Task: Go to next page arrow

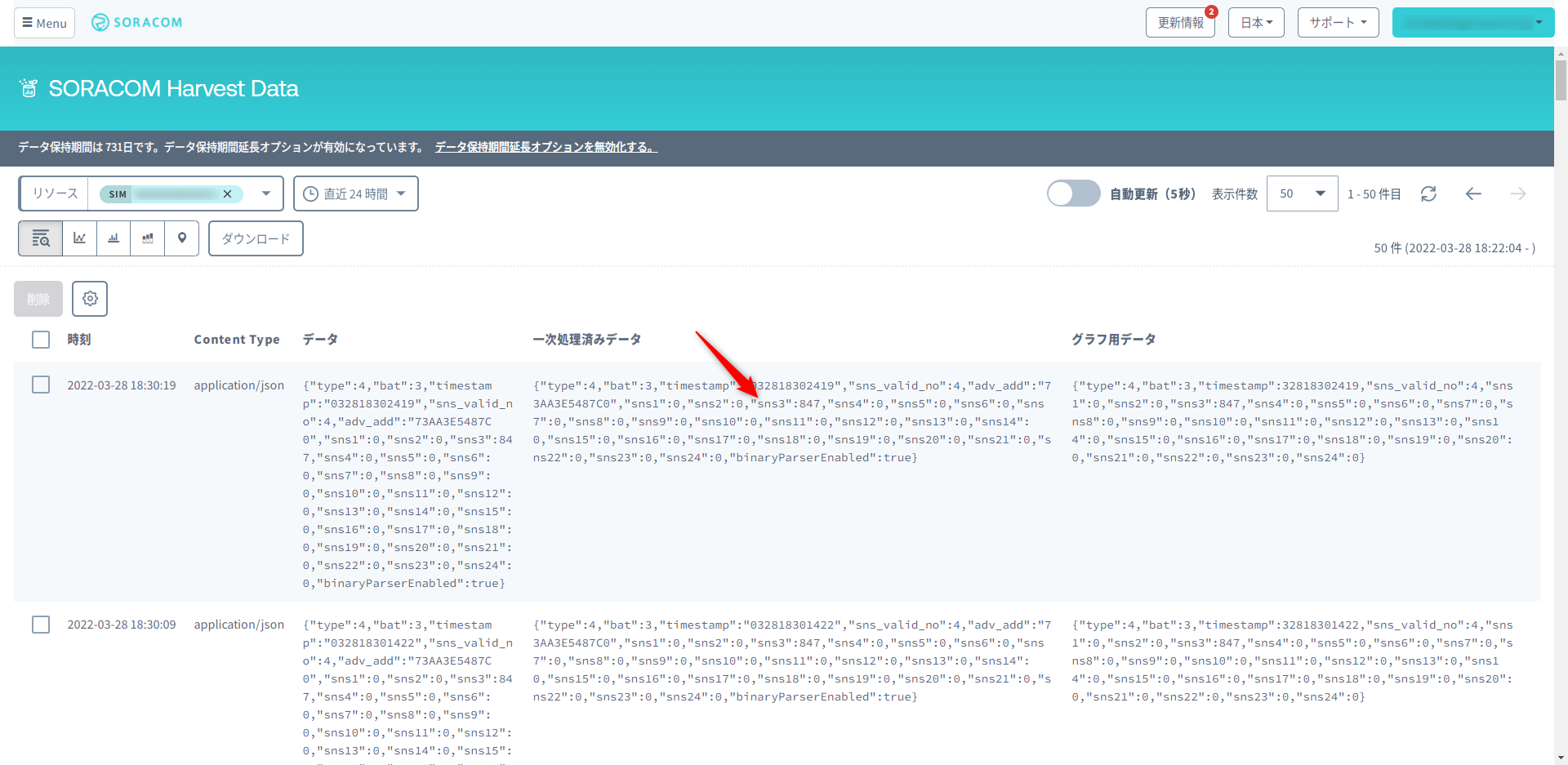Action: tap(1518, 193)
